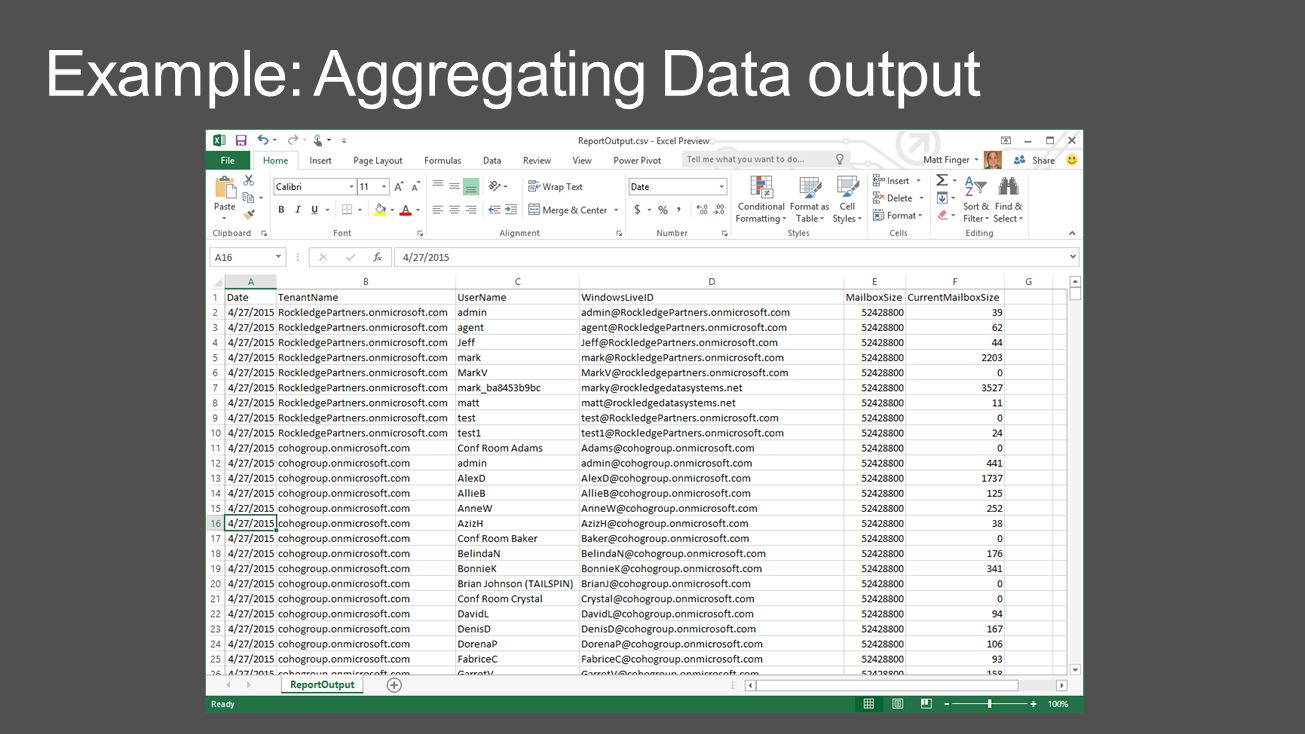Apply comma style number format
Image resolution: width=1305 pixels, height=734 pixels.
point(679,210)
